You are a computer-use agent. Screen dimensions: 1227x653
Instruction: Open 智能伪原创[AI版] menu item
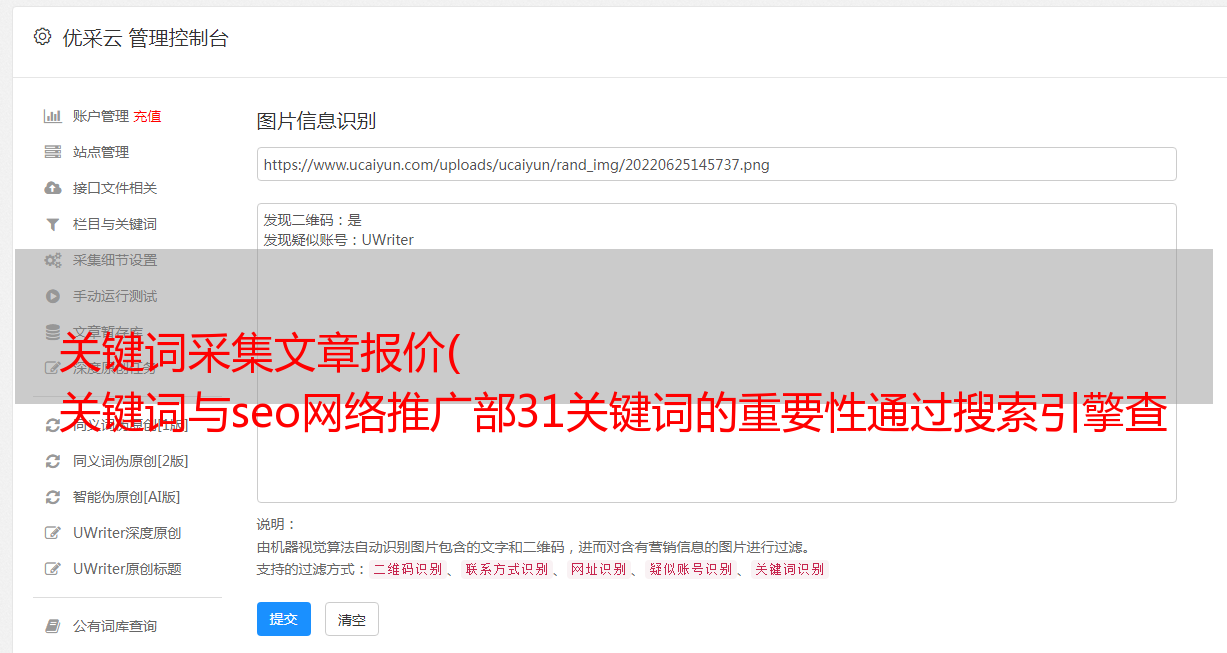point(127,497)
